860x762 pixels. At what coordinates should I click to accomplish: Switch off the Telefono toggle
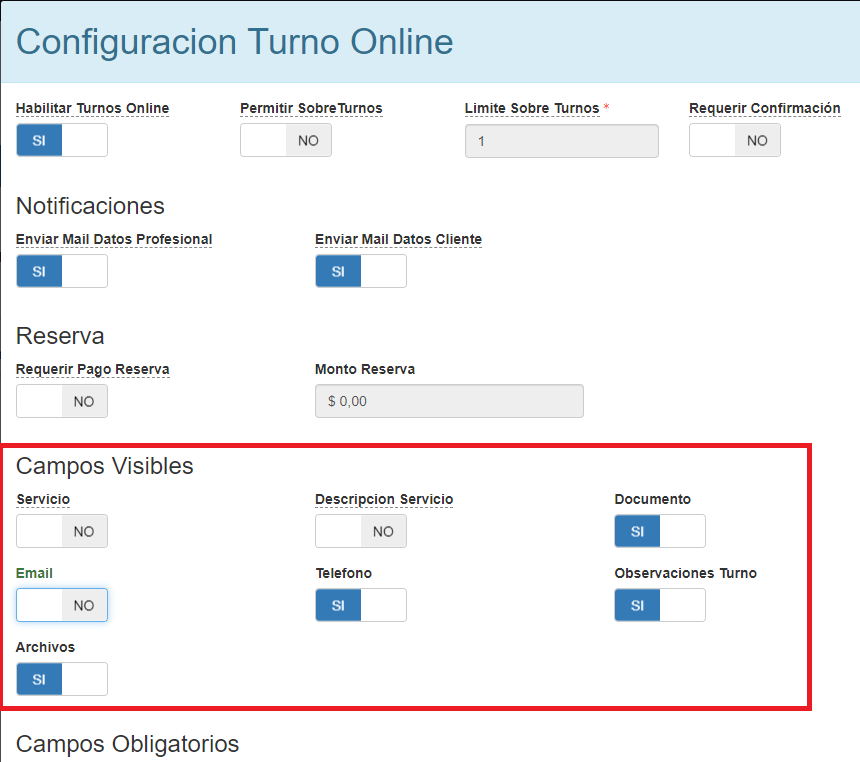click(x=360, y=605)
